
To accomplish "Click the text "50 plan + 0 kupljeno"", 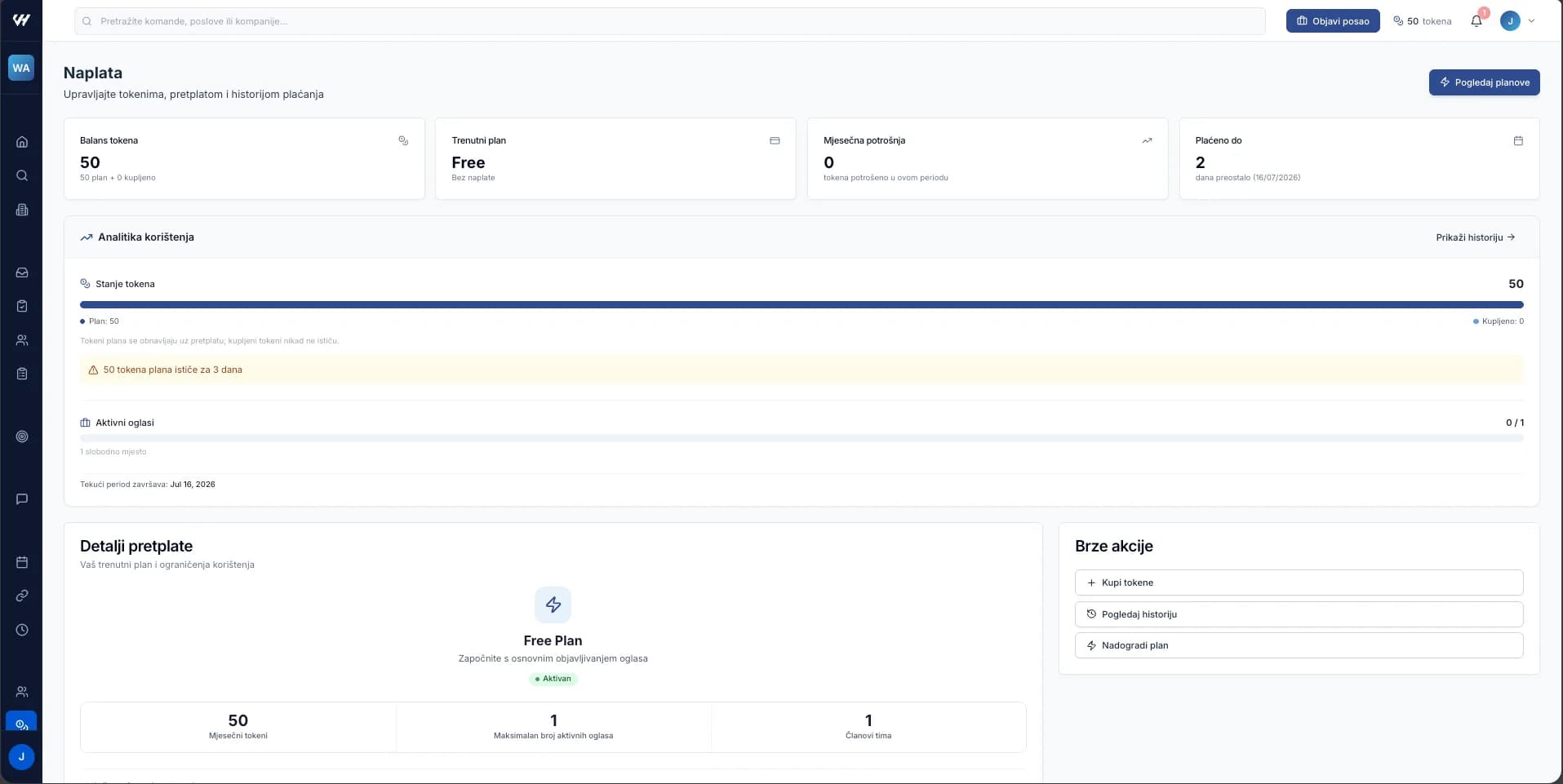I will click(118, 178).
